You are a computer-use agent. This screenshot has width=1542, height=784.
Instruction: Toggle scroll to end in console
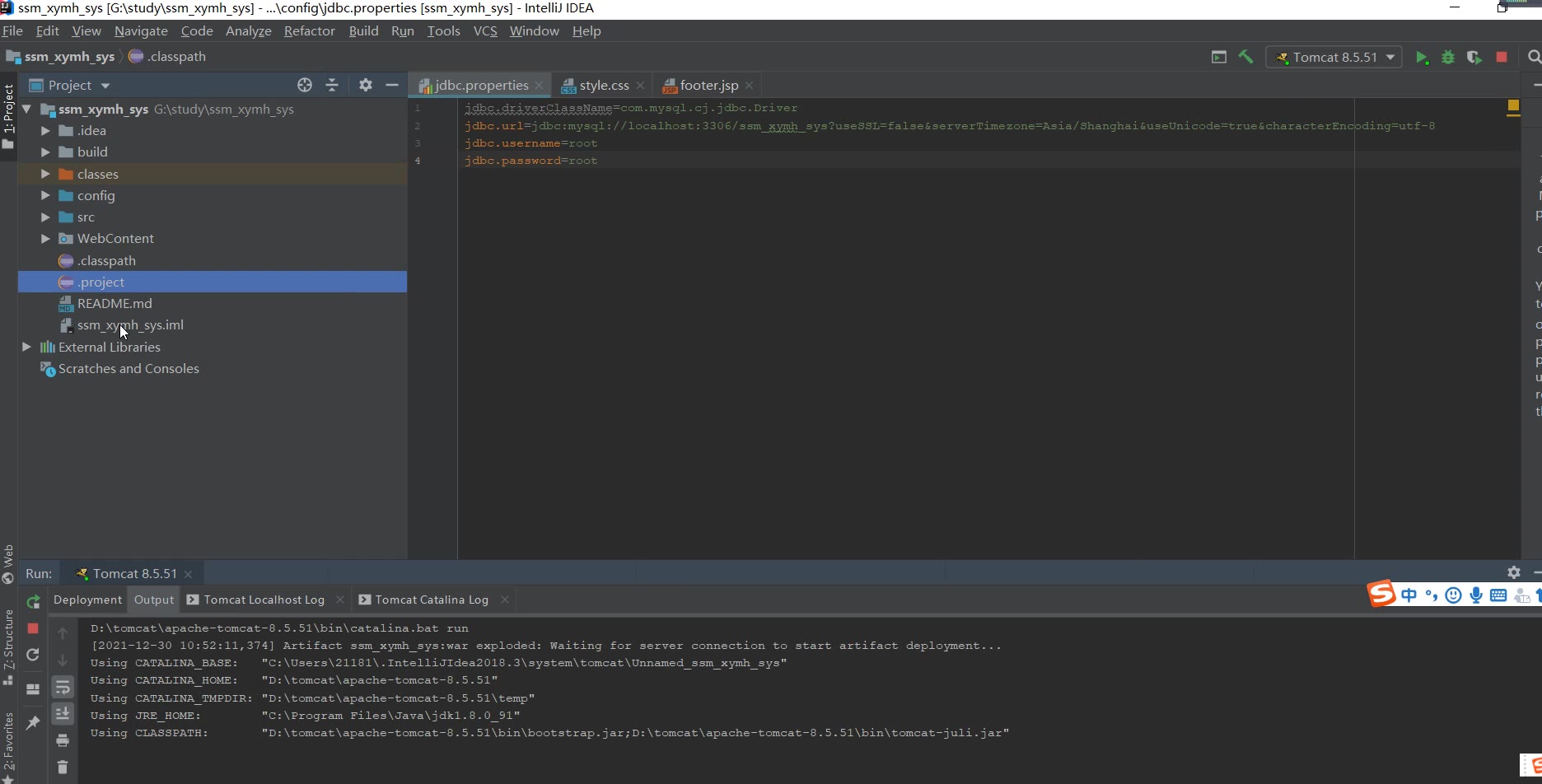tap(63, 713)
